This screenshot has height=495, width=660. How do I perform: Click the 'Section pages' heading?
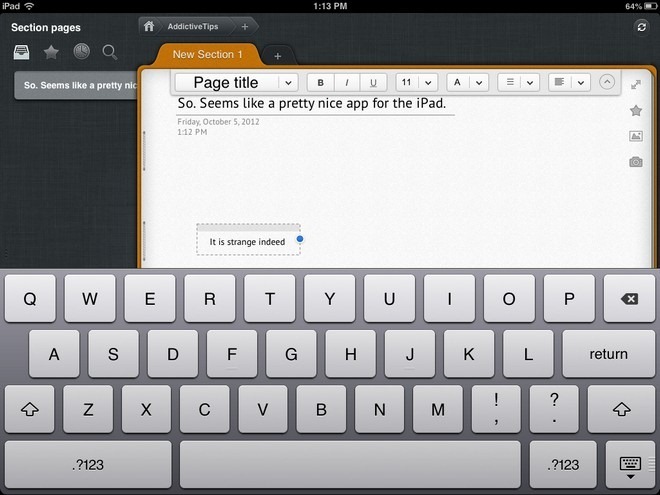click(45, 28)
